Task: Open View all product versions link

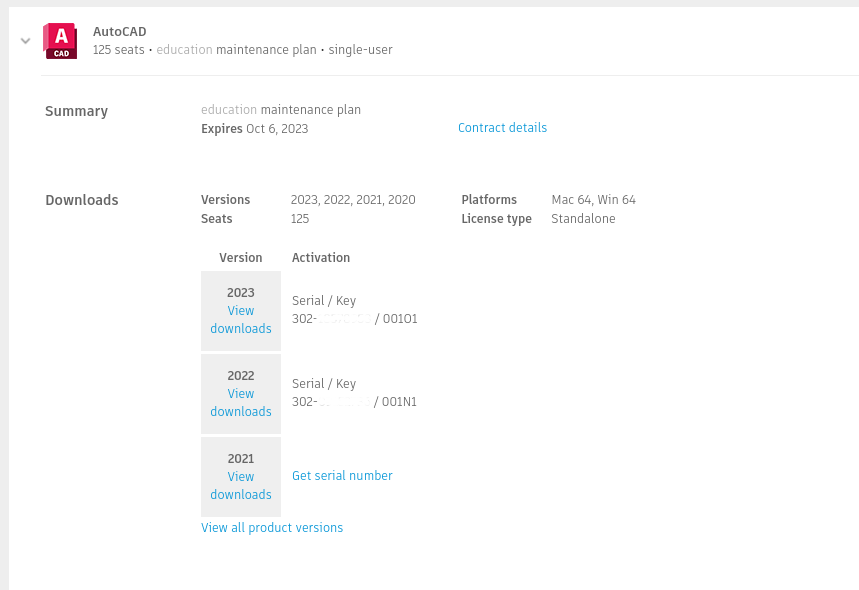Action: pos(272,528)
